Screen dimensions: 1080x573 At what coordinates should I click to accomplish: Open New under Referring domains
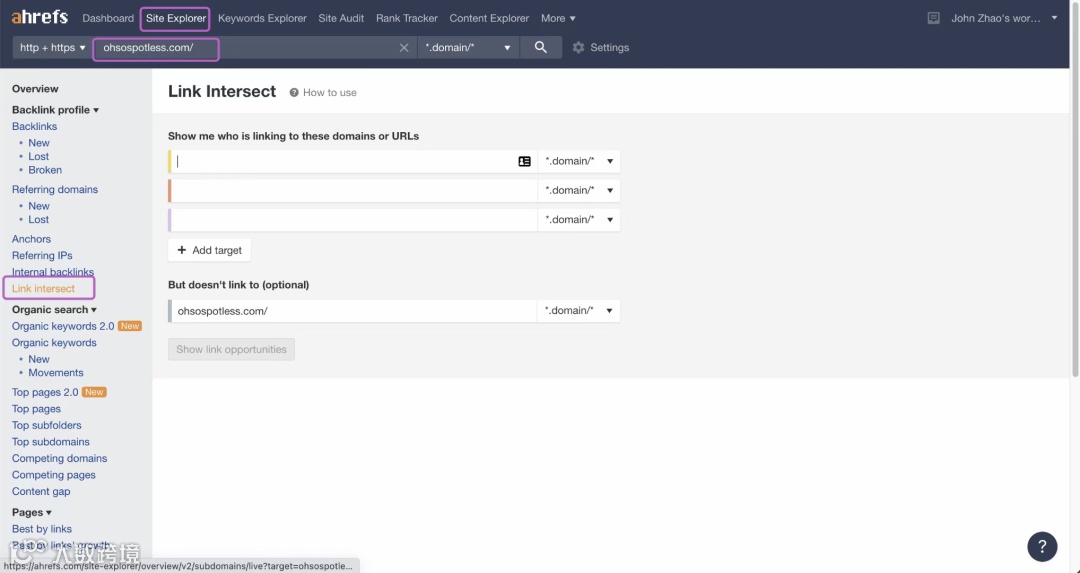(x=39, y=206)
